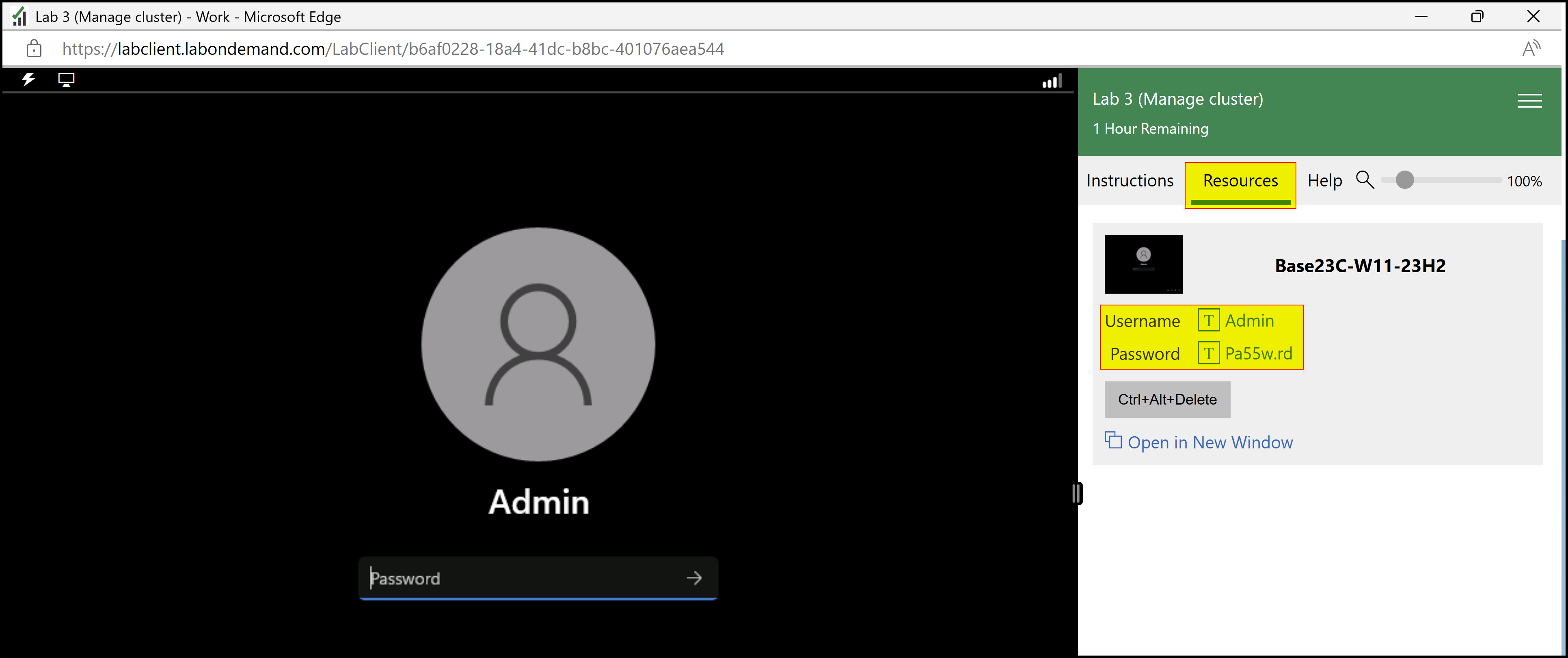The image size is (1568, 658).
Task: Open Read aloud in the Edge address bar
Action: (1531, 48)
